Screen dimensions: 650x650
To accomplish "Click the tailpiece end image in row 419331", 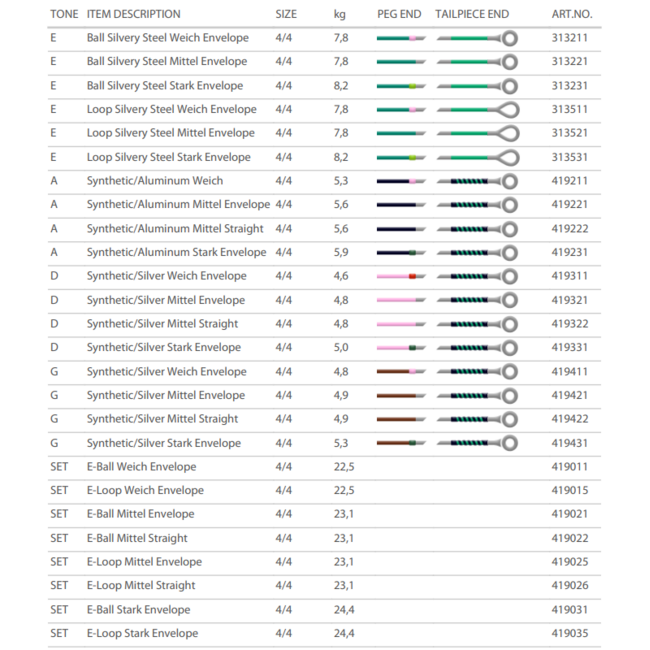I will [477, 348].
